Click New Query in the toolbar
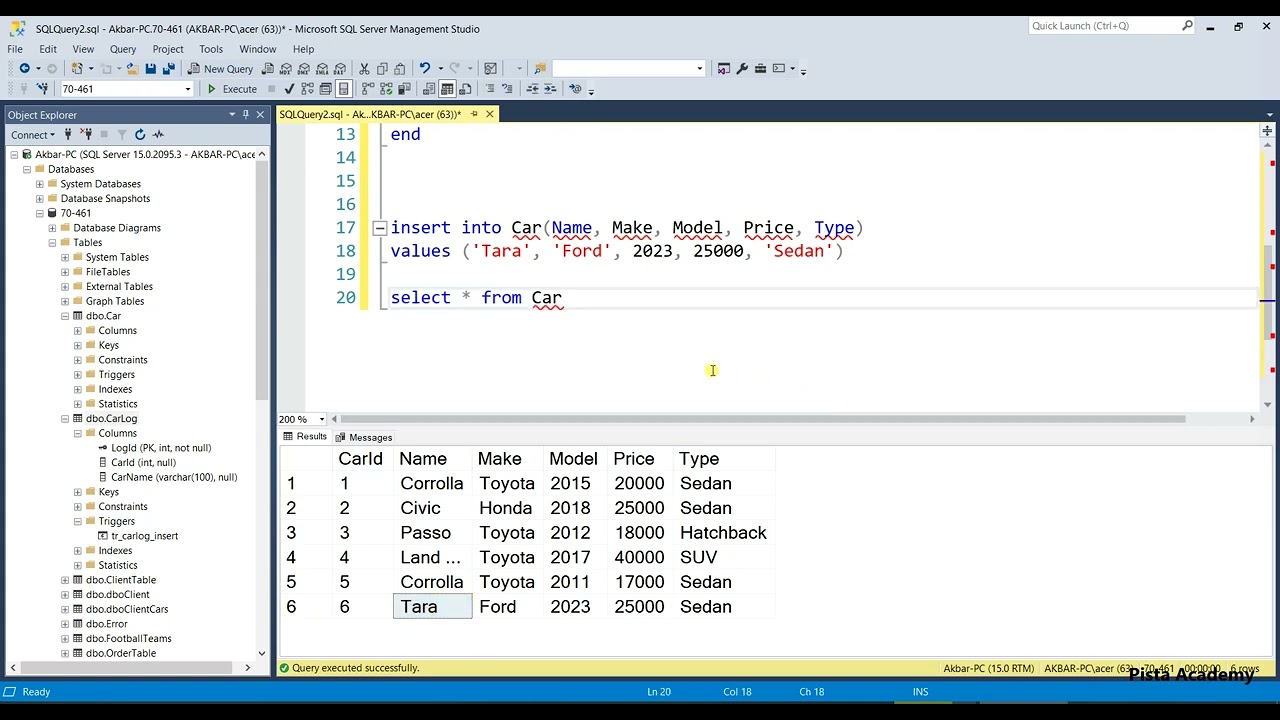1280x720 pixels. [219, 69]
